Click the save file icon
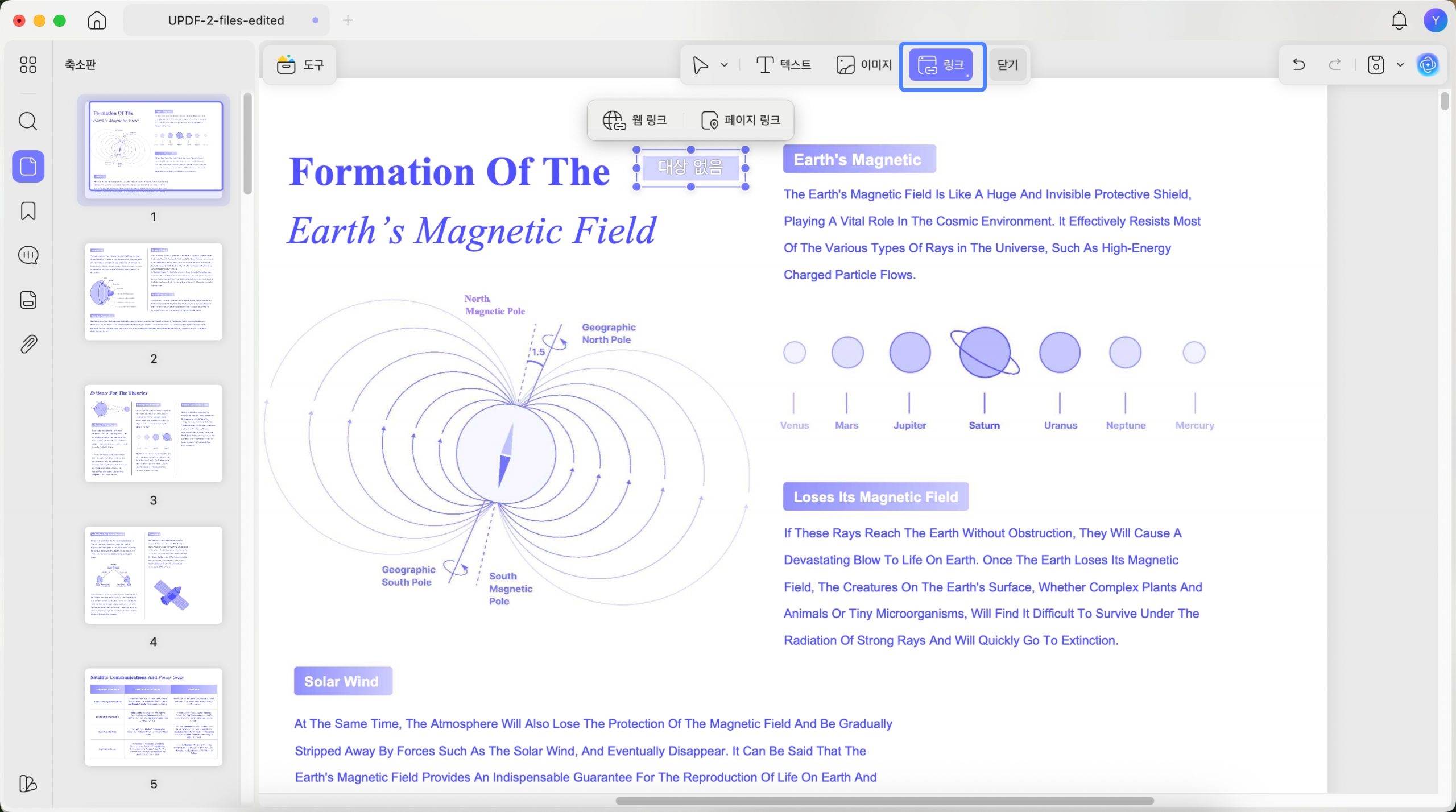Image resolution: width=1456 pixels, height=812 pixels. [x=1376, y=64]
